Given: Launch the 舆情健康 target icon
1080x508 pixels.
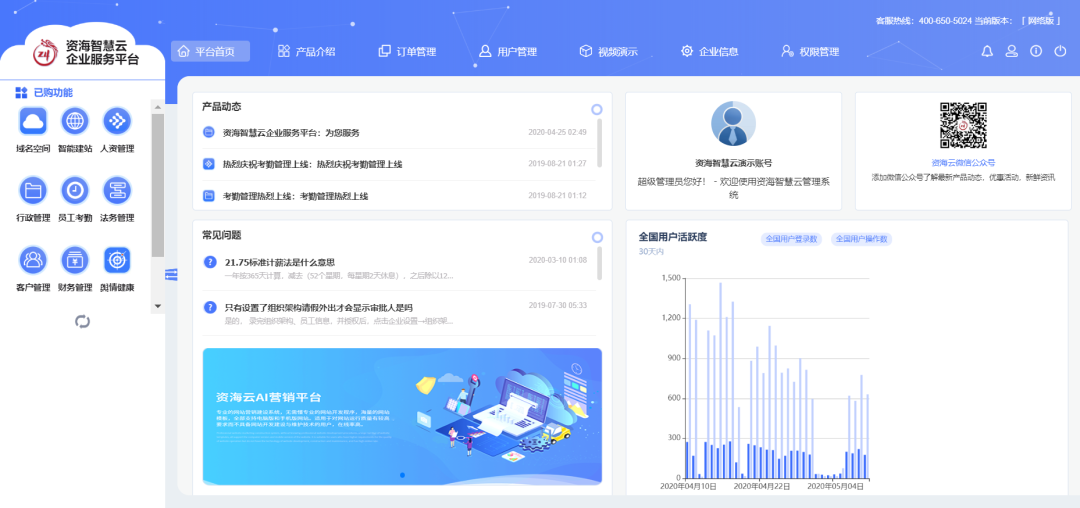Looking at the screenshot, I should [x=117, y=261].
